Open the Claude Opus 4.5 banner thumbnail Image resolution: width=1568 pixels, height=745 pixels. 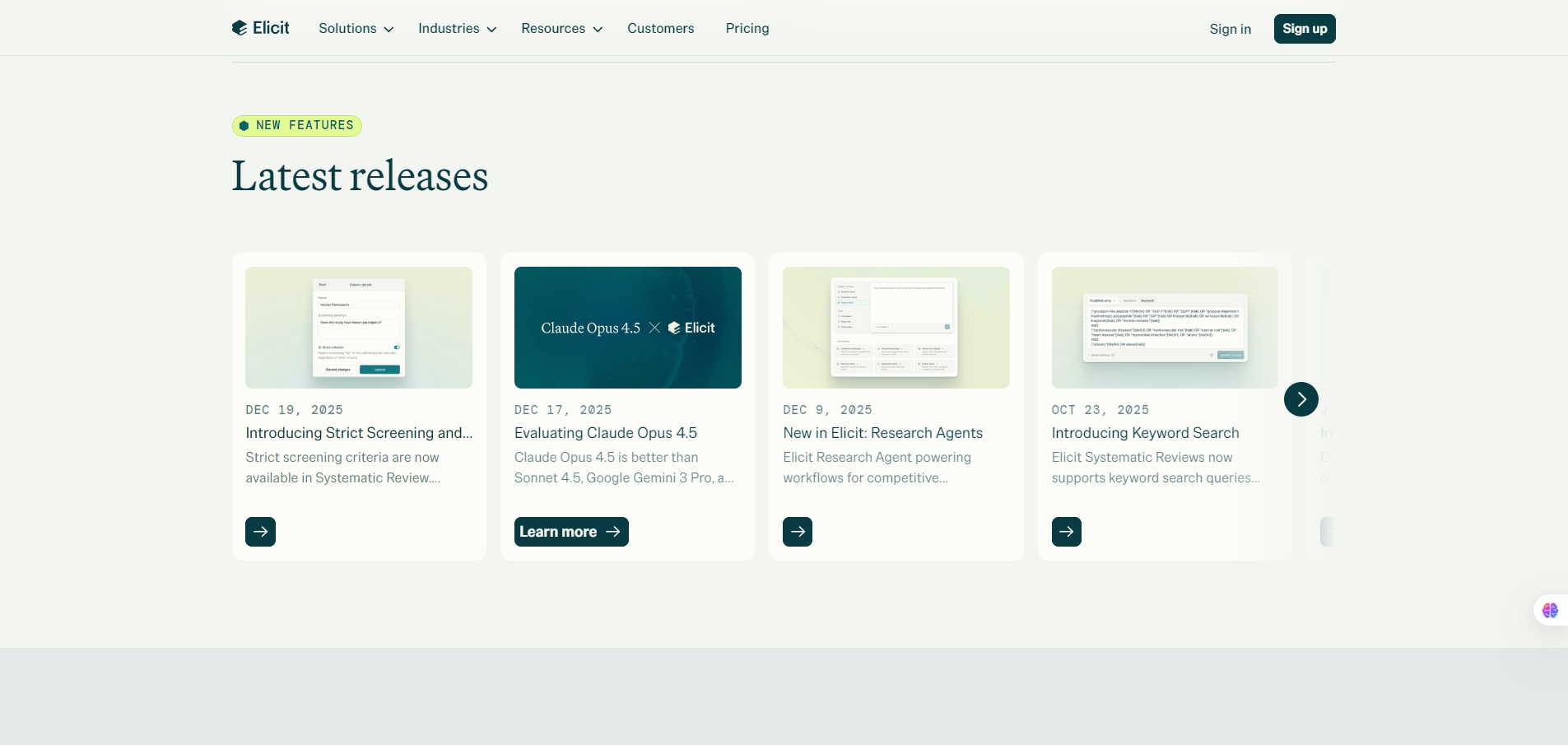point(627,328)
